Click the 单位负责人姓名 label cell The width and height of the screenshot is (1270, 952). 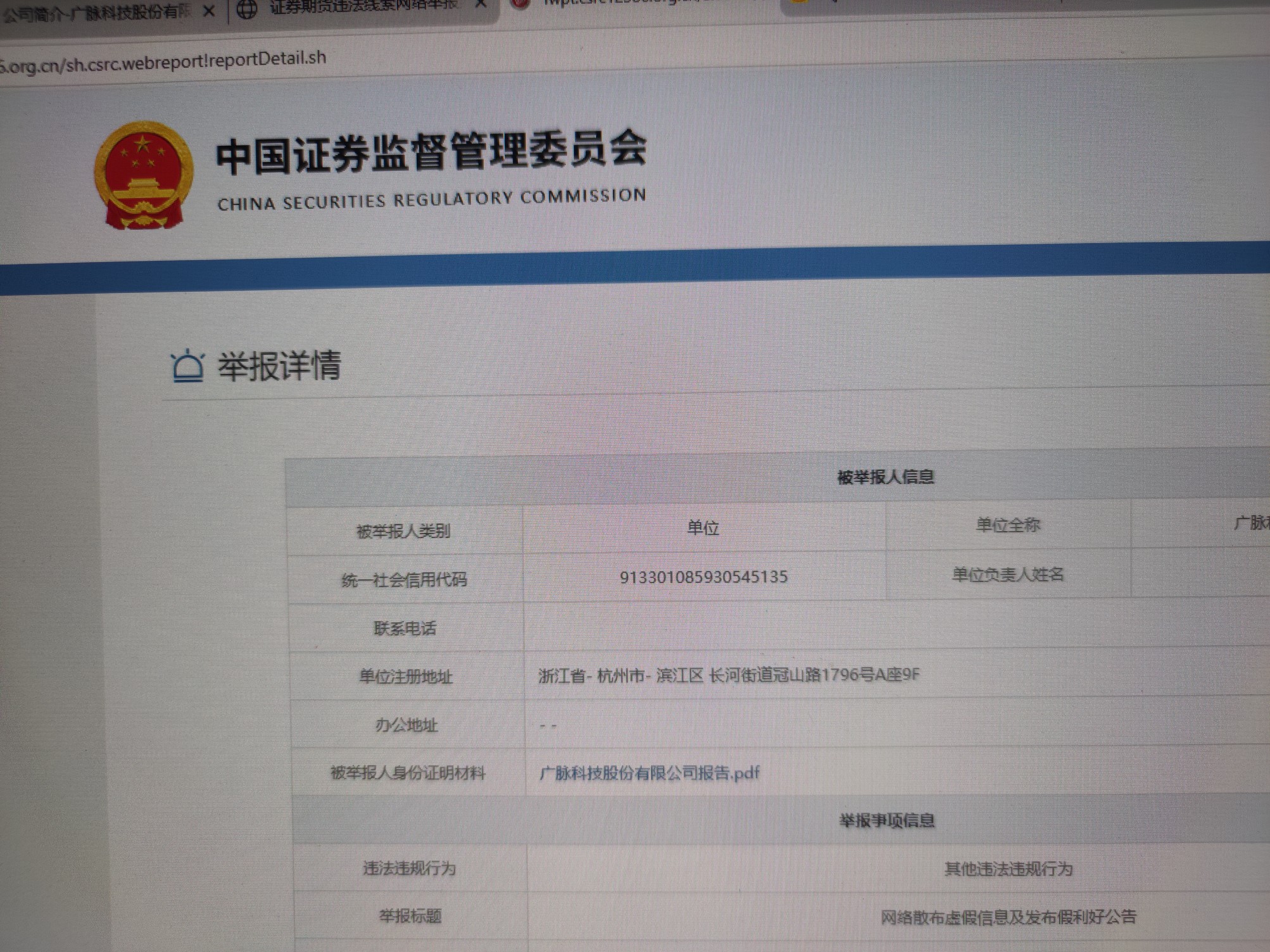point(1008,575)
